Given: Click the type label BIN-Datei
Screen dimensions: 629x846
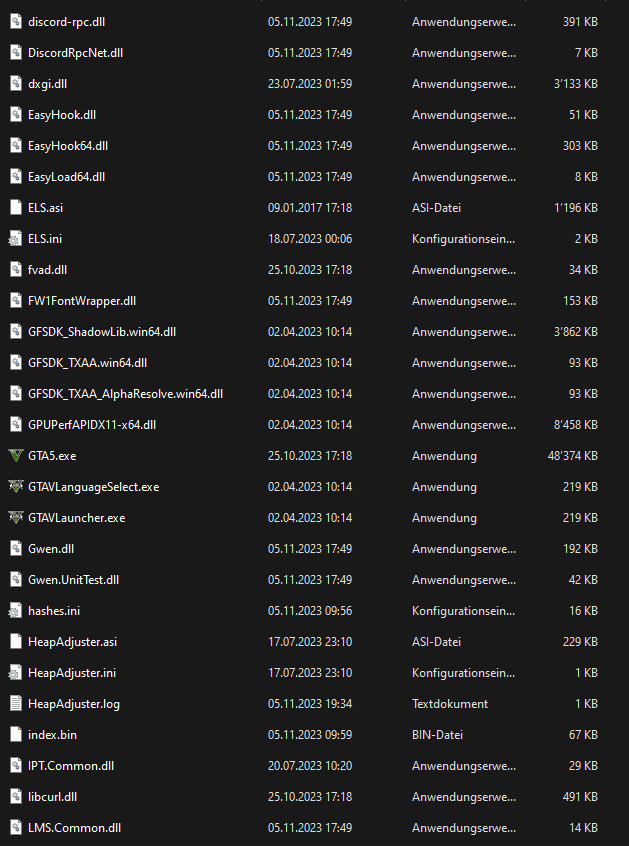Looking at the screenshot, I should [437, 735].
